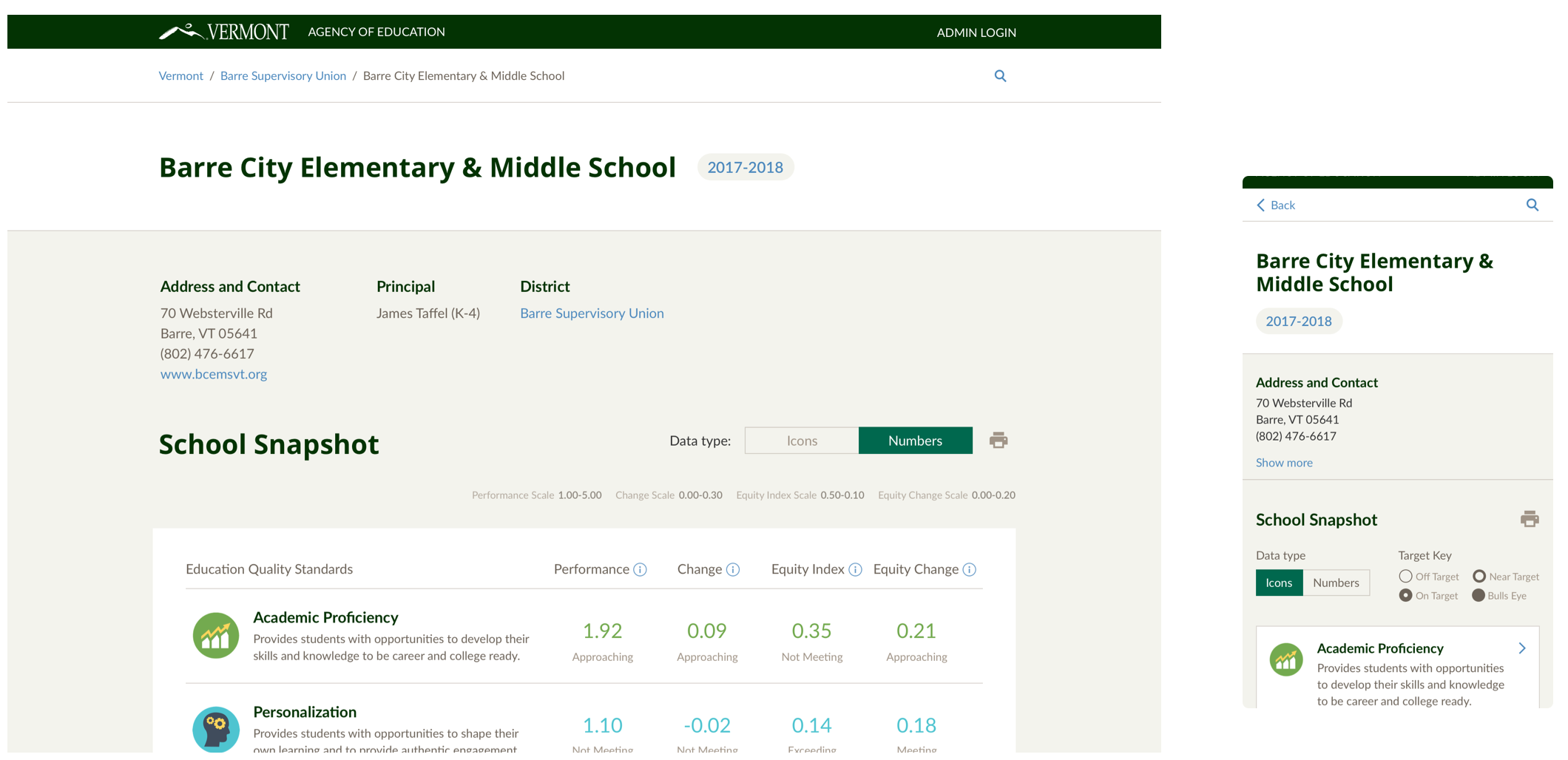The image size is (1568, 760).
Task: Switch desktop Data type to Icons
Action: point(802,441)
